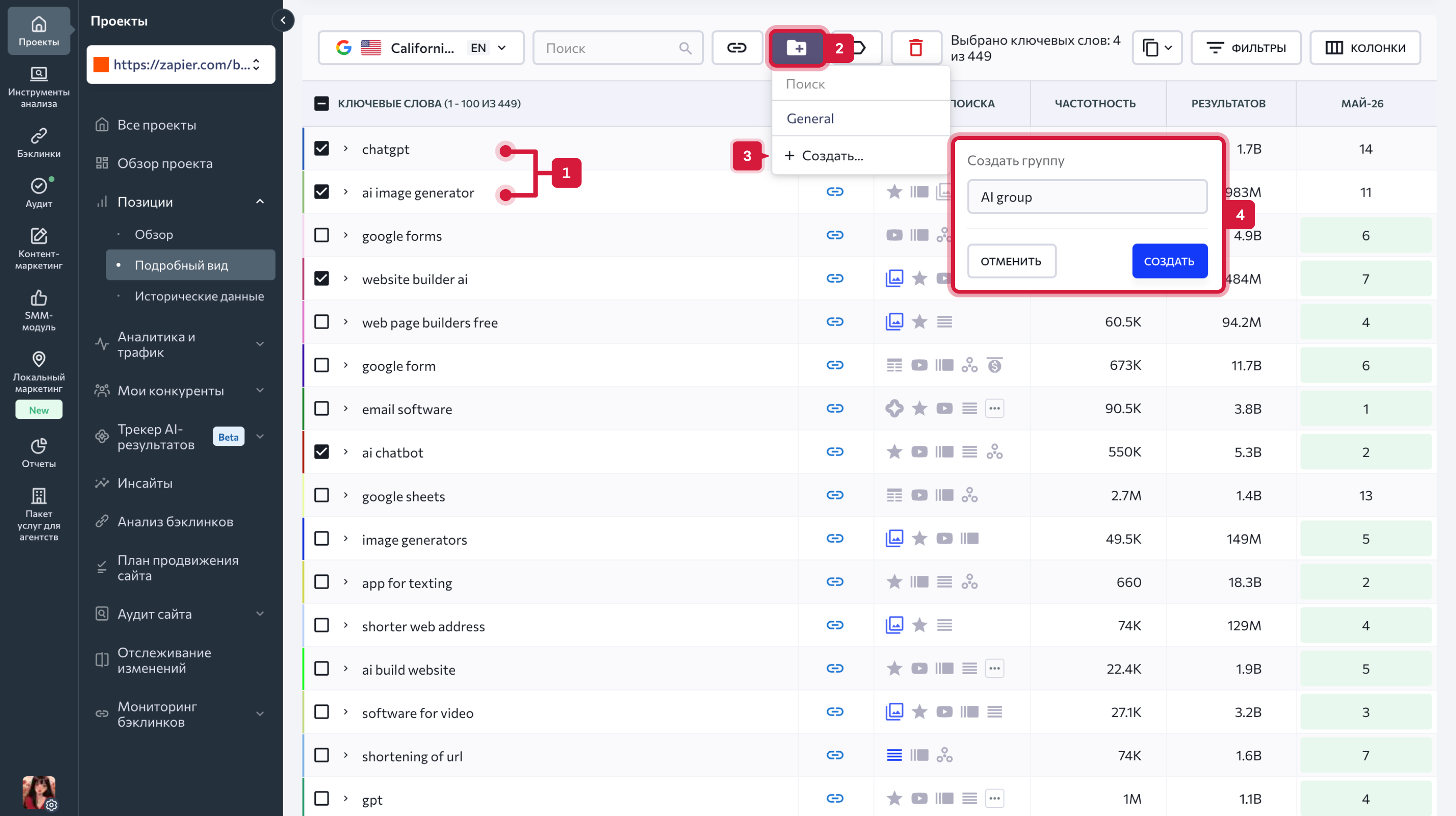This screenshot has height=816, width=1456.
Task: Expand the chatgpt keyword row
Action: point(346,148)
